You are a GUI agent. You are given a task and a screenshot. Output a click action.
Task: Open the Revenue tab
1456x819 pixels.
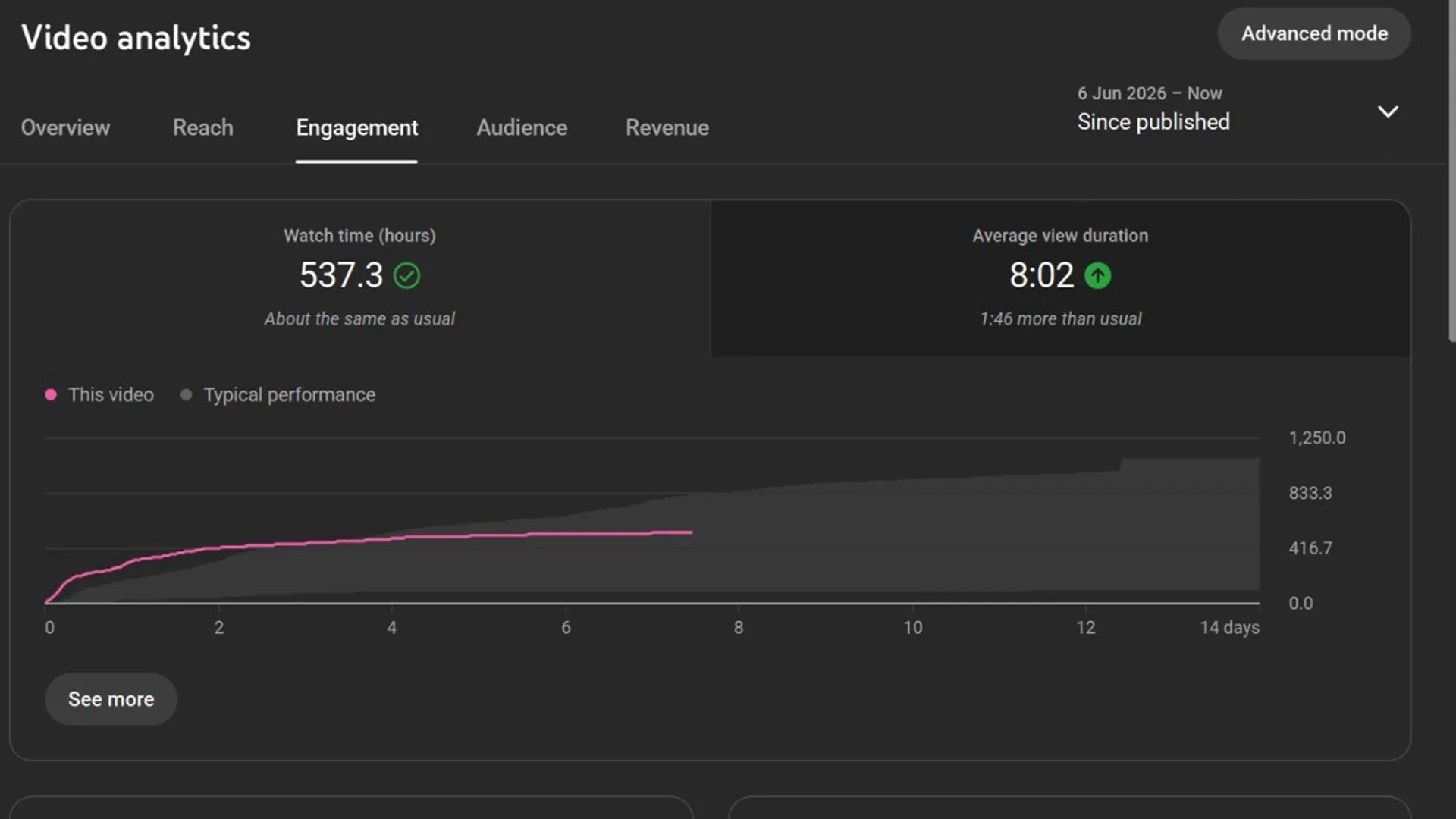(x=667, y=127)
